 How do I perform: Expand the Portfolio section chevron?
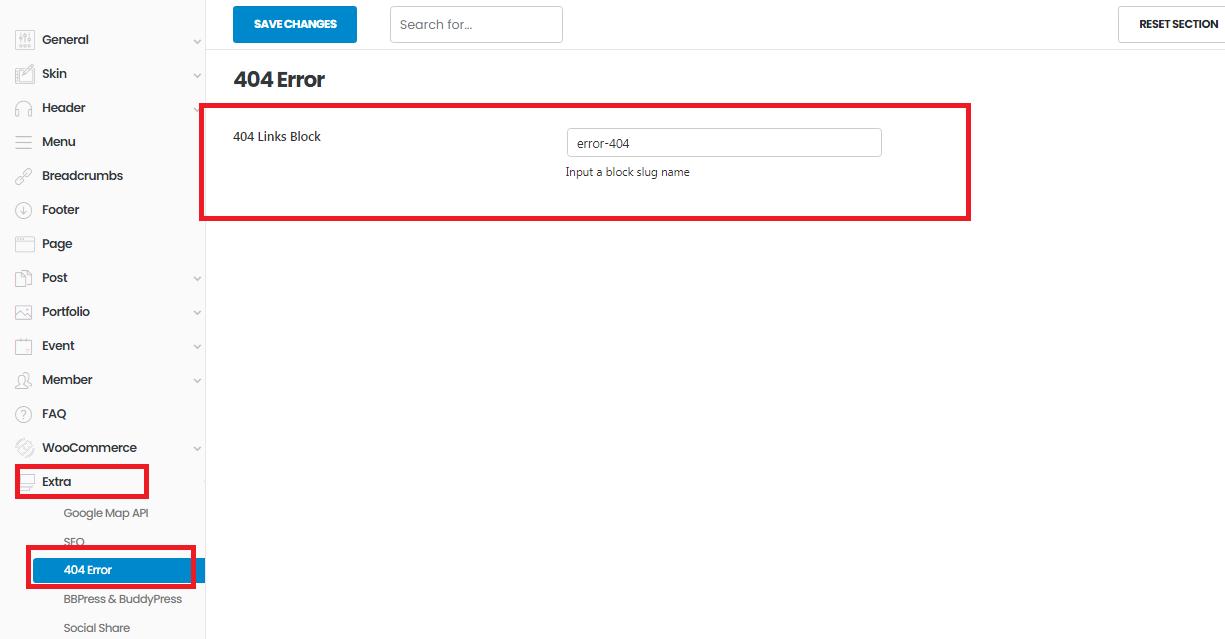pos(197,313)
